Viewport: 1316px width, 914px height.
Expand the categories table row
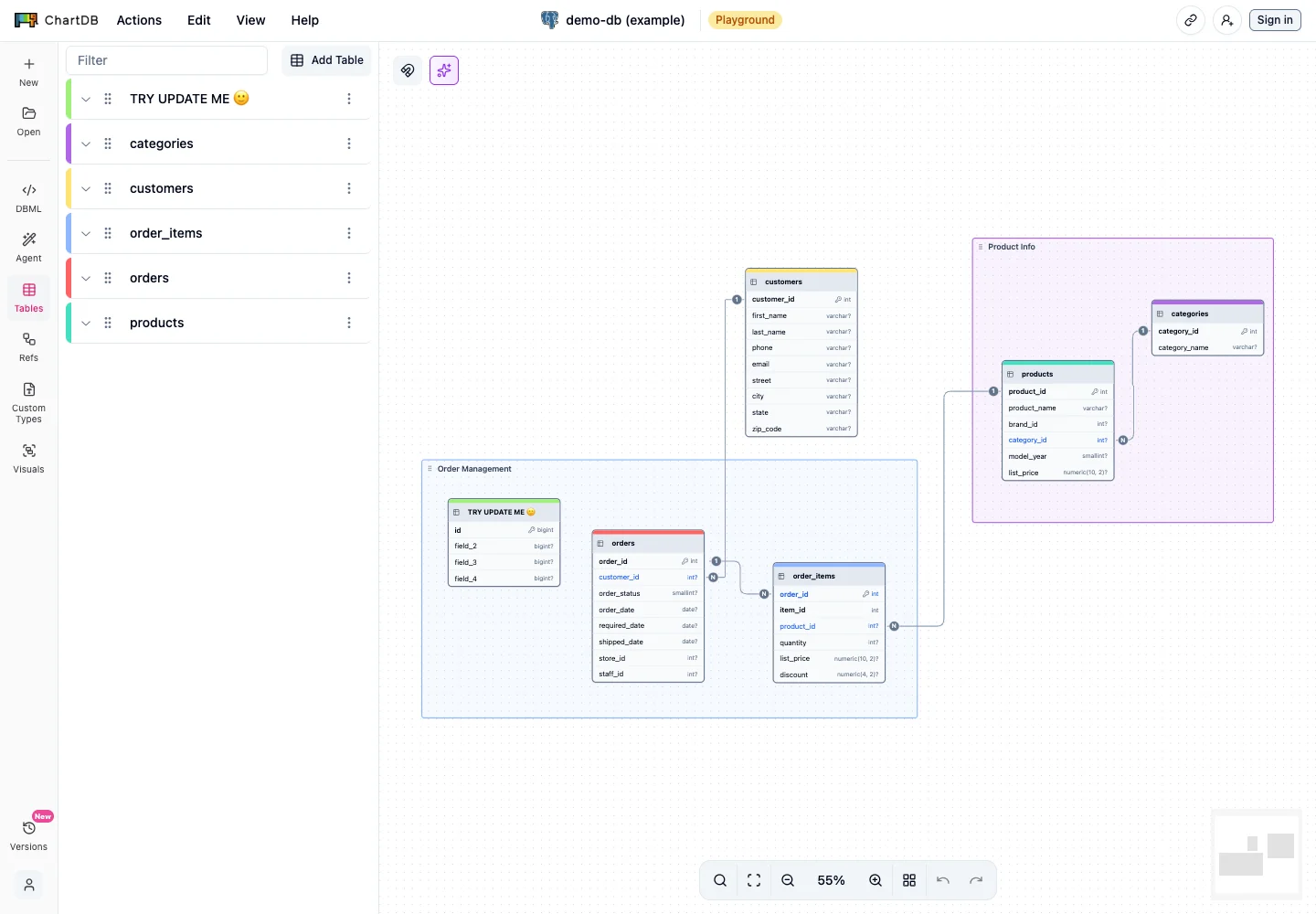[x=86, y=143]
